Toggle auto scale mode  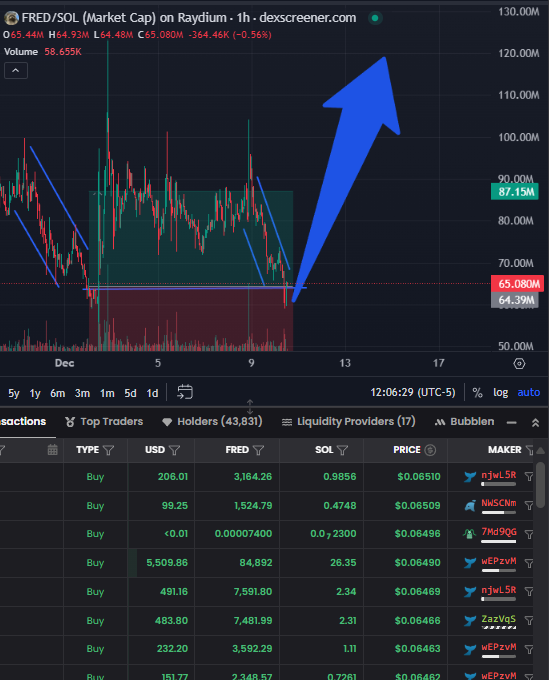529,392
